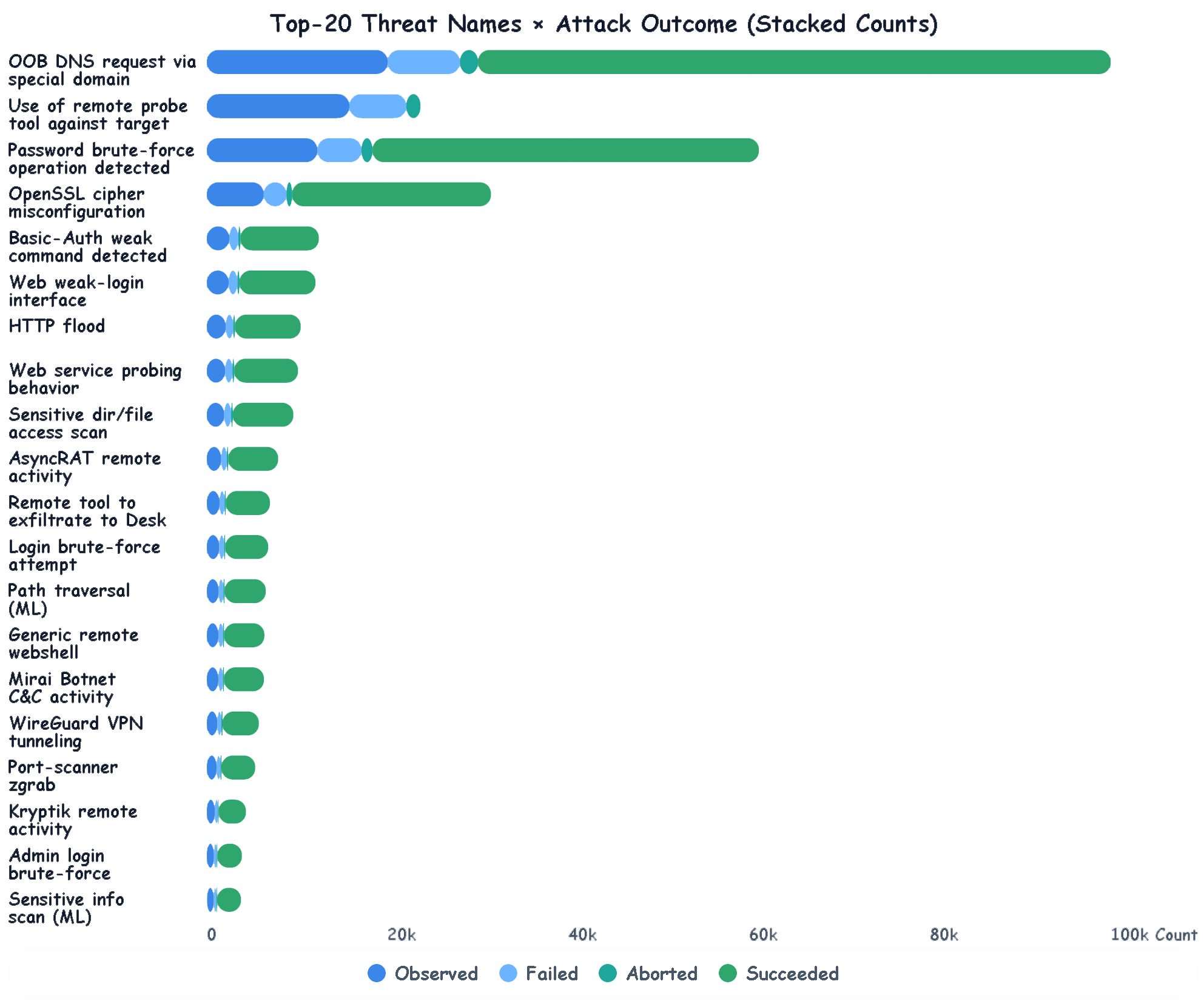Image resolution: width=1204 pixels, height=1001 pixels.
Task: Click OOB DNS request Failed segment
Action: (423, 62)
